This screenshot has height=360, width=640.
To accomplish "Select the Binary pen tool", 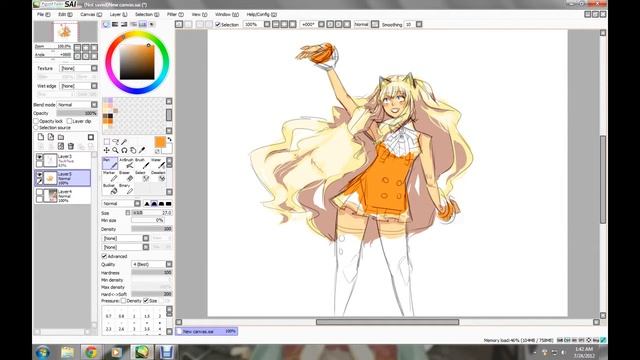I will point(126,189).
